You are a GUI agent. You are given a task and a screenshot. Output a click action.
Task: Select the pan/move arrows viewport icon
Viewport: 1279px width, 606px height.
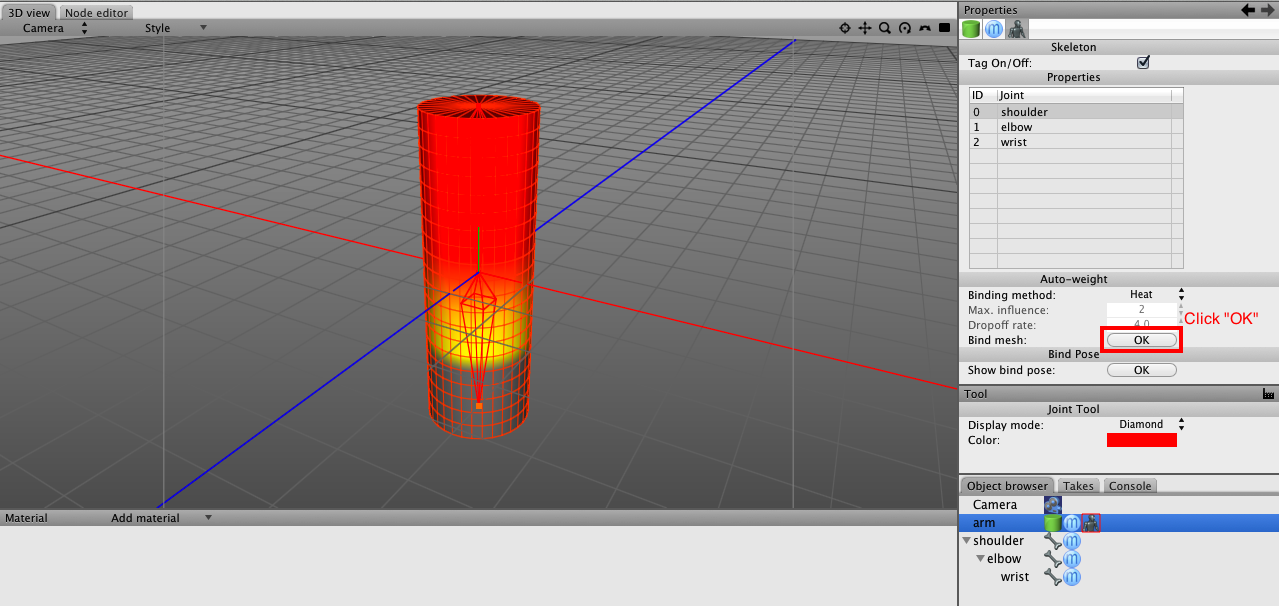click(865, 28)
